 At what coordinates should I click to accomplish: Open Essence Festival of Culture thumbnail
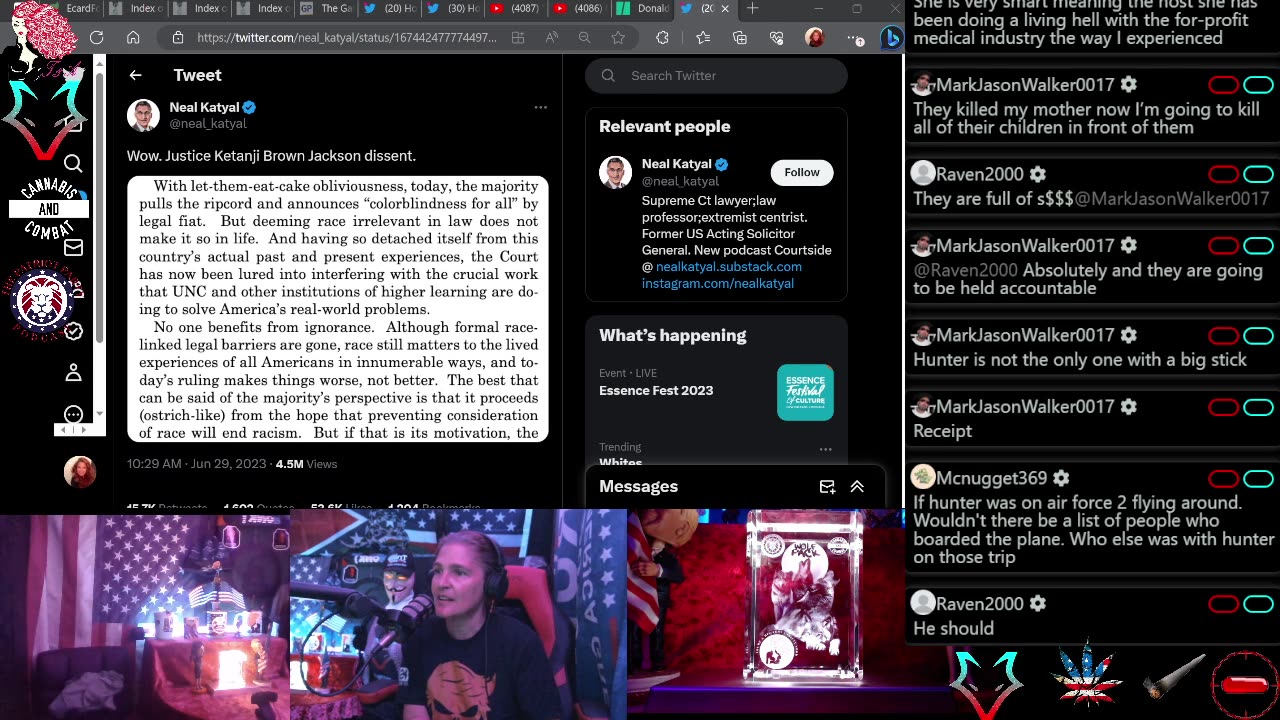tap(805, 392)
